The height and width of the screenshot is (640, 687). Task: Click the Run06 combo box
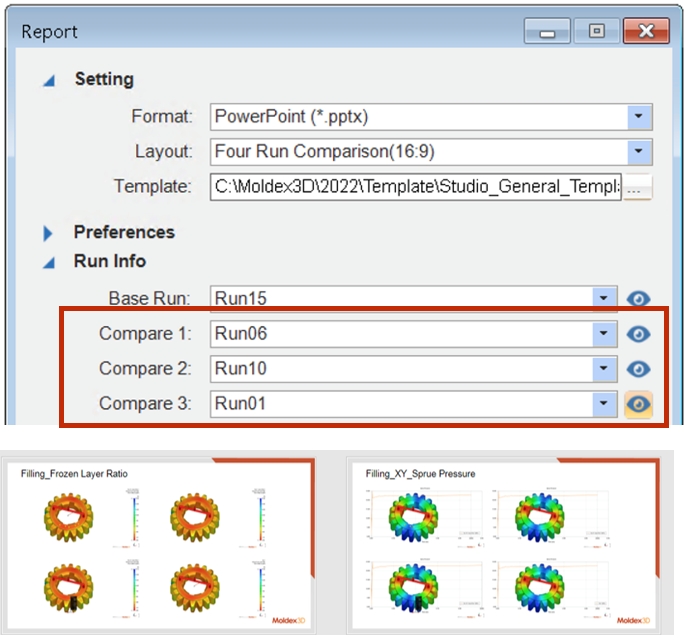pyautogui.click(x=414, y=334)
